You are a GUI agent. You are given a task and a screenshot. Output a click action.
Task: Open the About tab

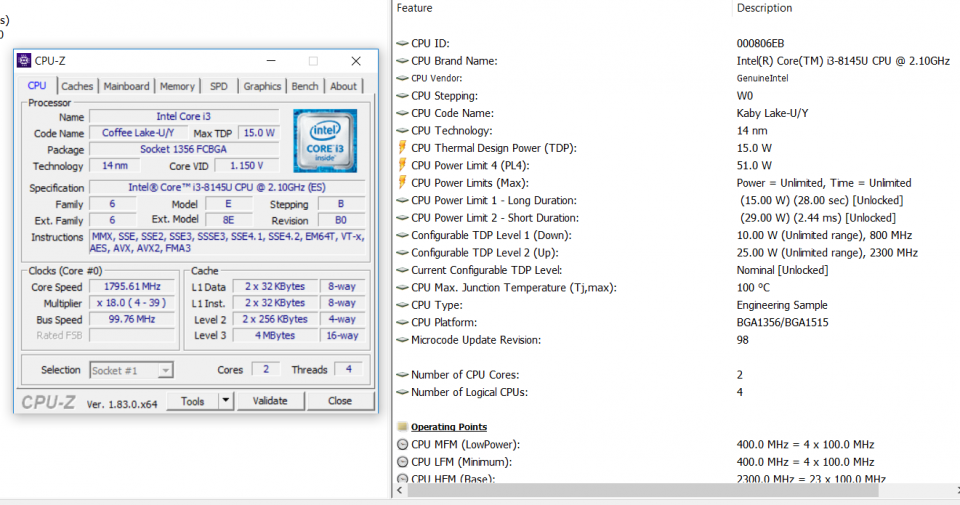(x=343, y=86)
